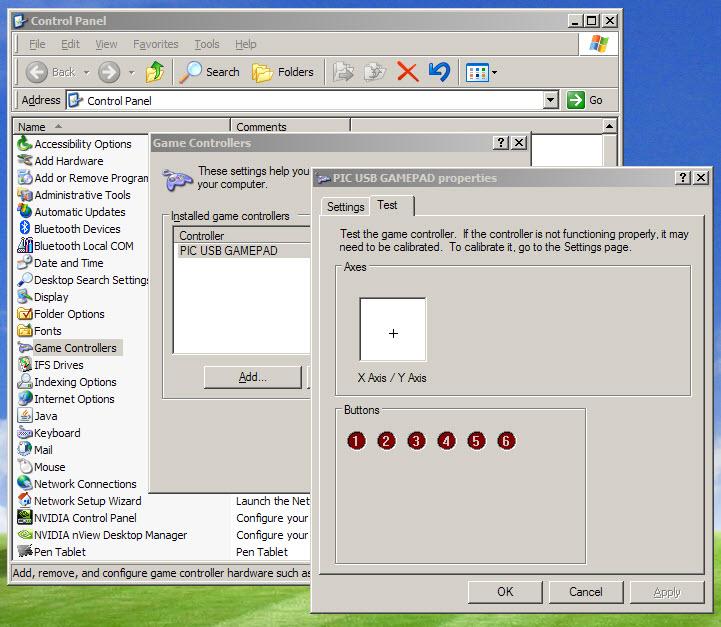Screen dimensions: 721x627
Task: Select NVIDIA nView Desktop Manager icon
Action: click(x=24, y=535)
